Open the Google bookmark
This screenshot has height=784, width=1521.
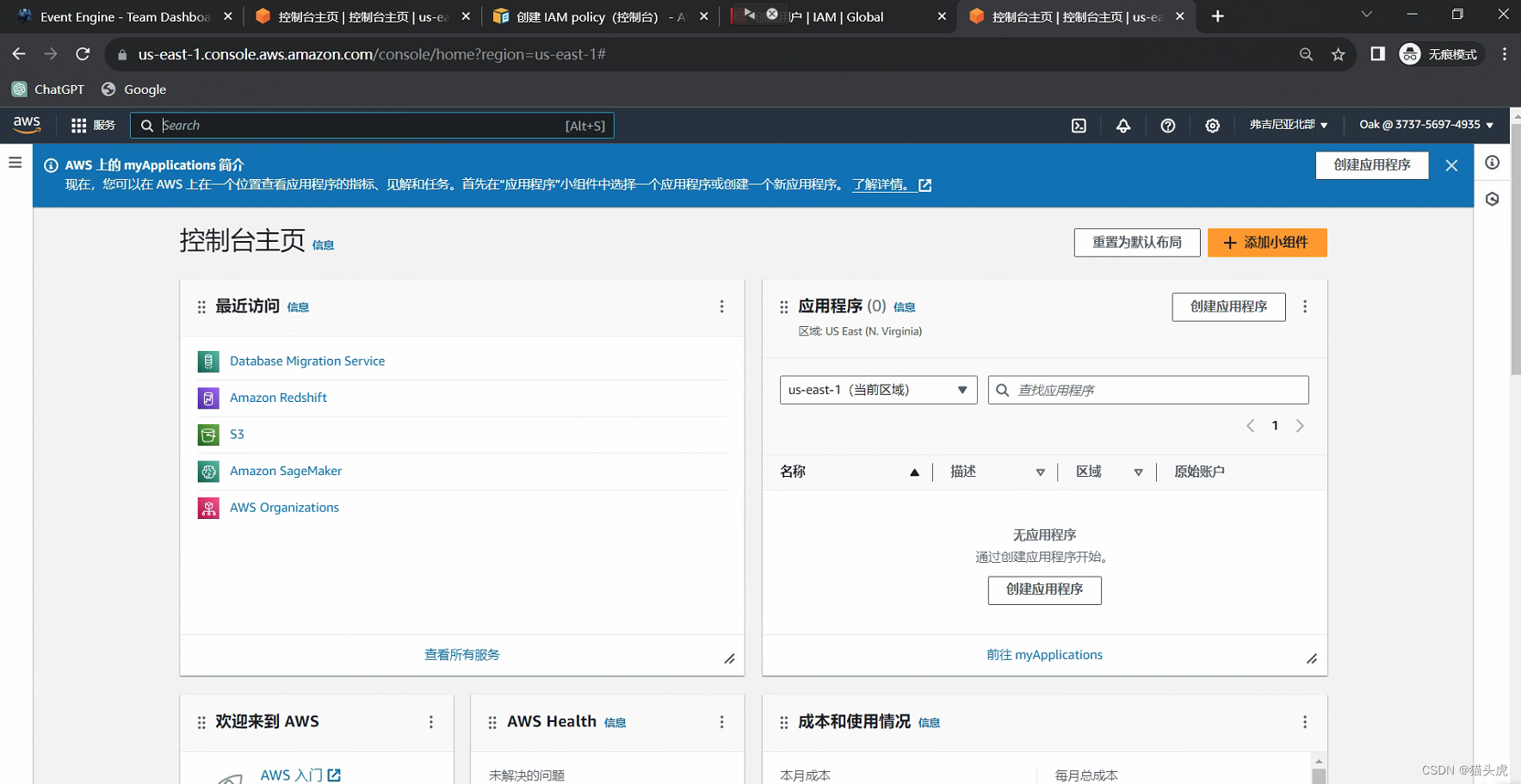(x=133, y=90)
